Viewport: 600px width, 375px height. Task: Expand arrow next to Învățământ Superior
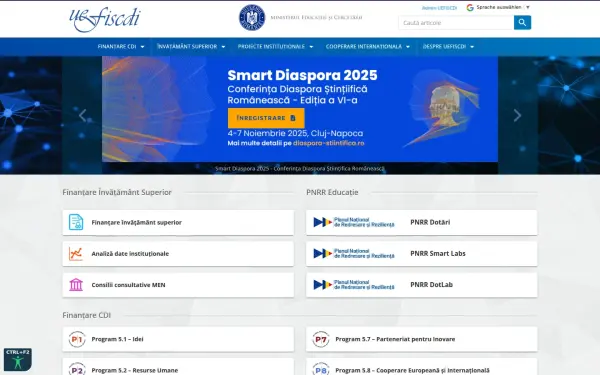tap(223, 47)
